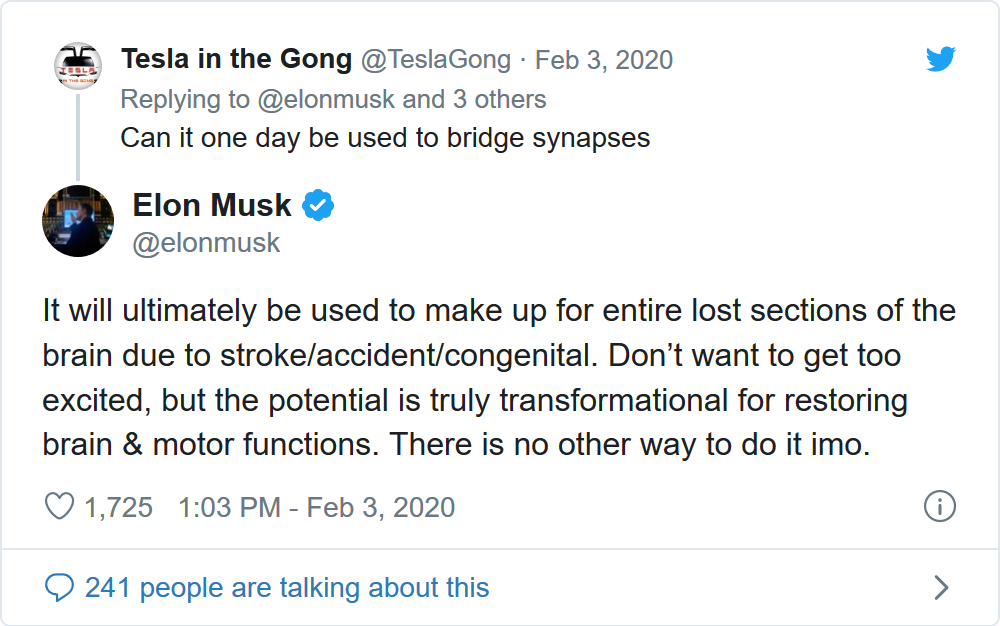The height and width of the screenshot is (626, 1000).
Task: Click the 1,725 likes count
Action: [118, 507]
